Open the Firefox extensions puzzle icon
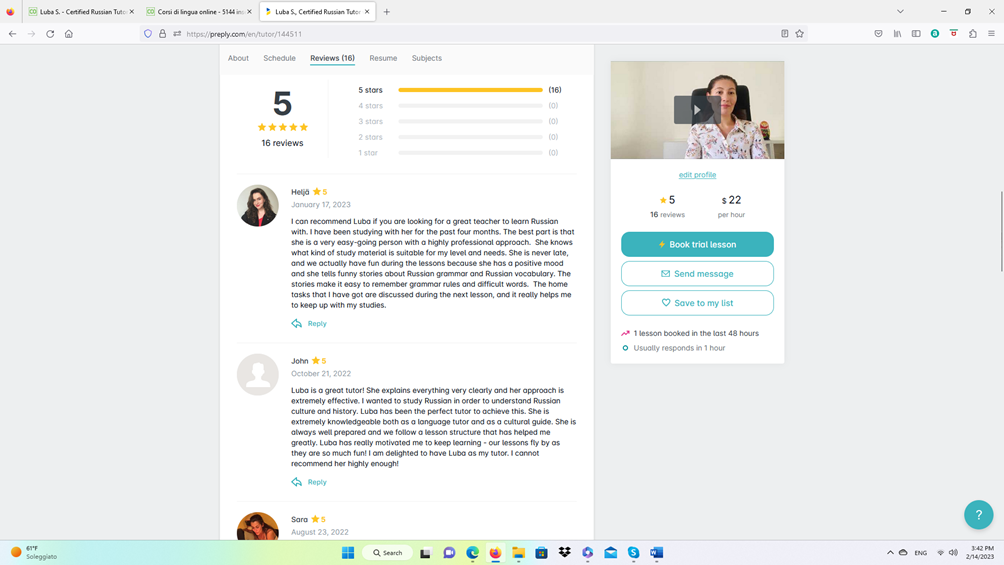This screenshot has height=565, width=1004. pyautogui.click(x=972, y=34)
